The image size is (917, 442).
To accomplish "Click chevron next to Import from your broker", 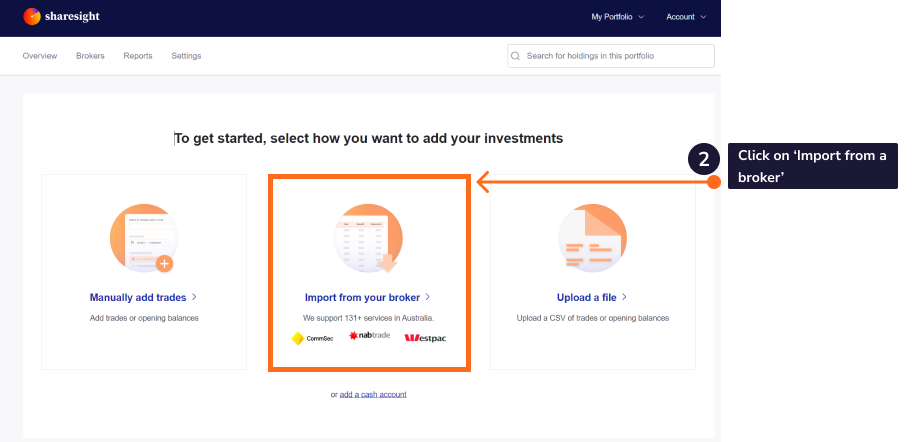I will [x=428, y=297].
